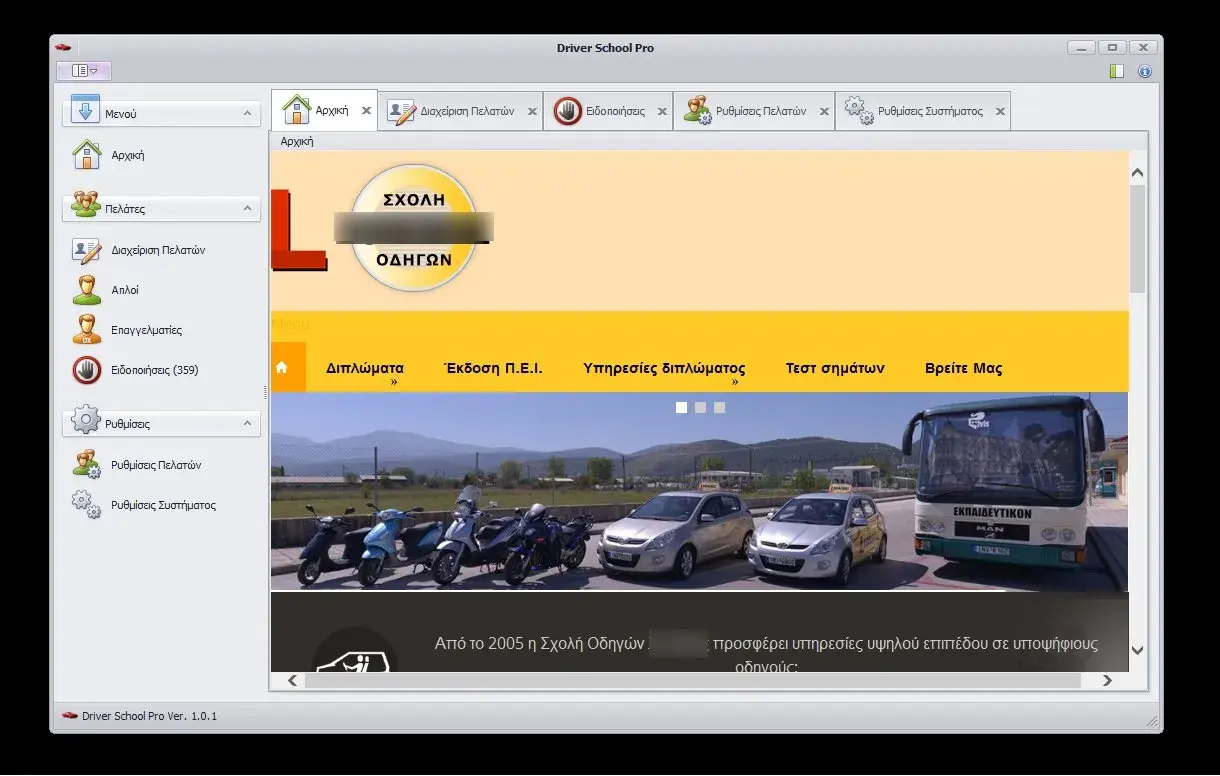Collapse the Μενού sidebar group
This screenshot has height=776, width=1220.
tap(247, 114)
